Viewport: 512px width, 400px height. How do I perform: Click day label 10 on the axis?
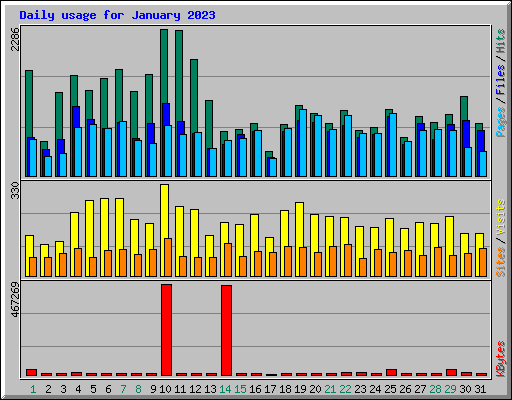point(166,389)
